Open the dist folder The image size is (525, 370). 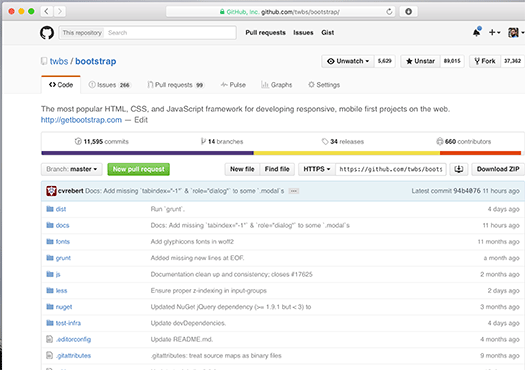pos(61,209)
